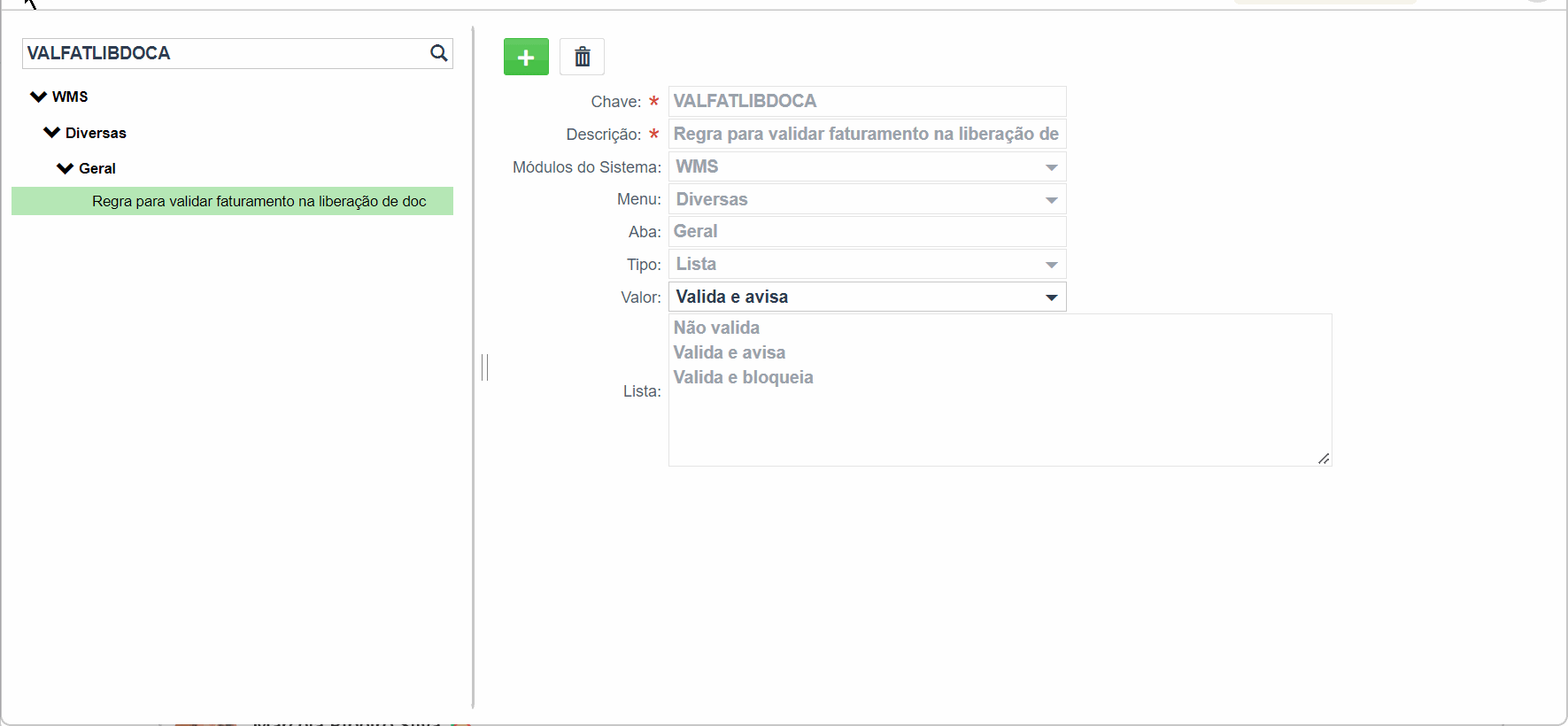Collapse the WMS tree node
The width and height of the screenshot is (1568, 726).
[38, 97]
